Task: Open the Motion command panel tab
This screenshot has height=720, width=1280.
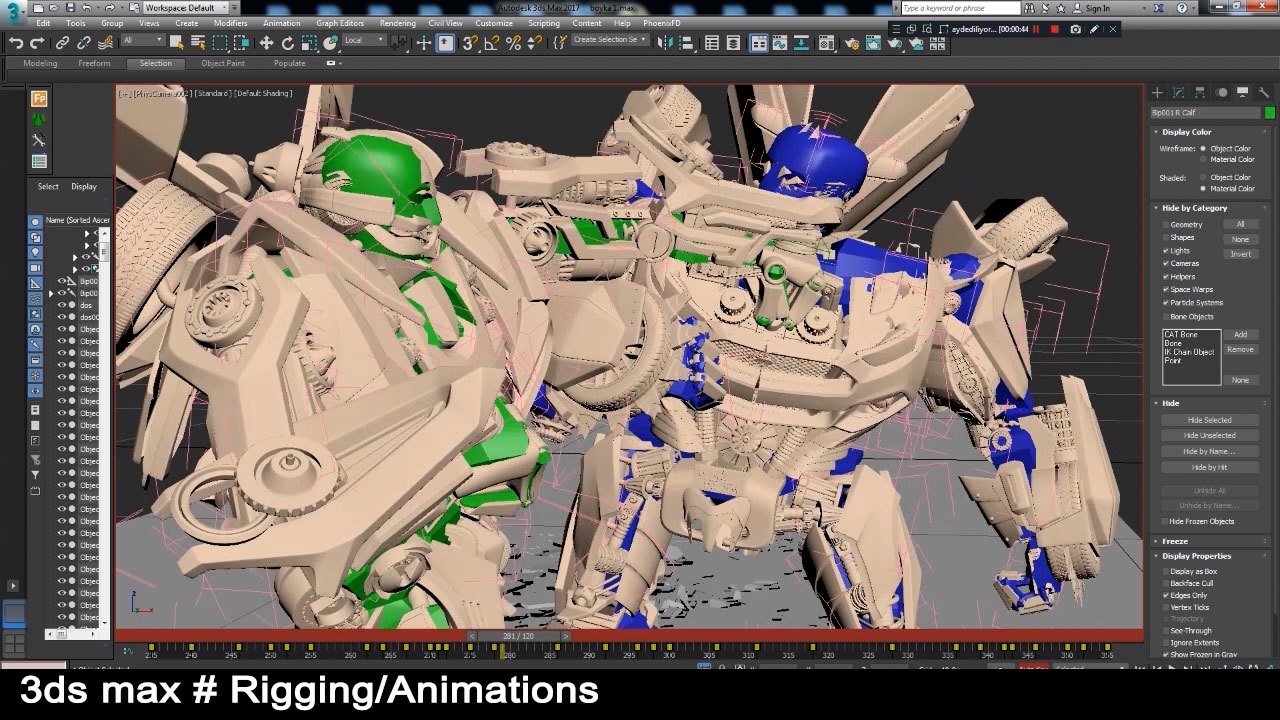Action: pyautogui.click(x=1221, y=92)
